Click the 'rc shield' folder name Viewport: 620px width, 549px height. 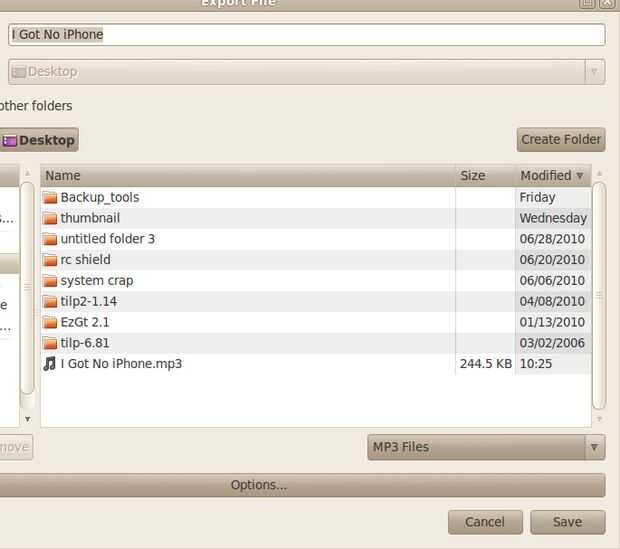point(85,260)
